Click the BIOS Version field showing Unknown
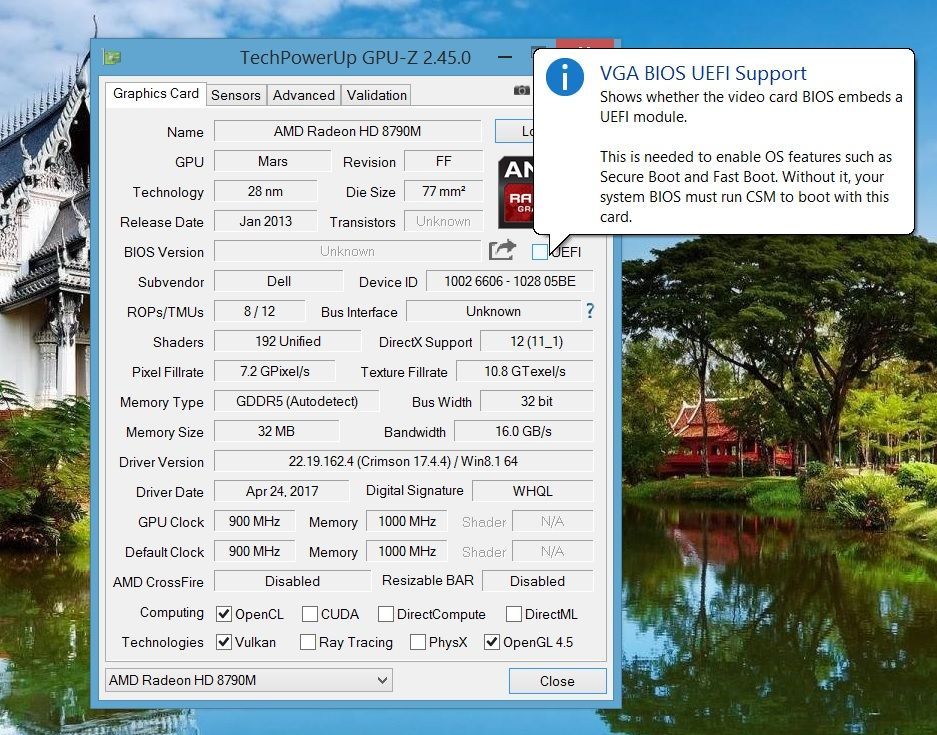The width and height of the screenshot is (937, 735). click(x=347, y=251)
